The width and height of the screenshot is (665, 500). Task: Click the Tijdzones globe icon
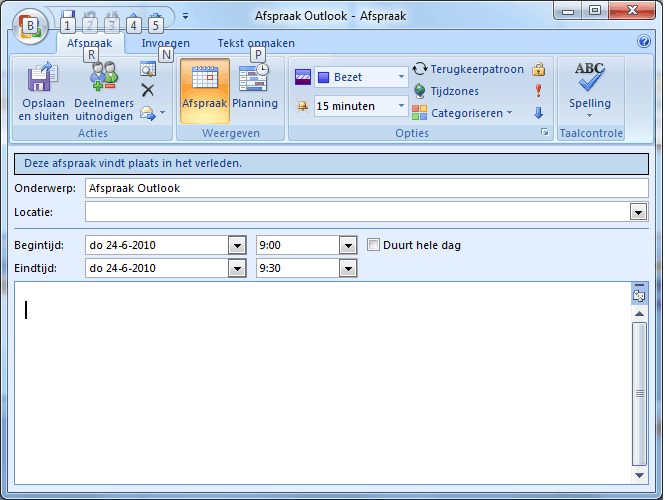(419, 91)
